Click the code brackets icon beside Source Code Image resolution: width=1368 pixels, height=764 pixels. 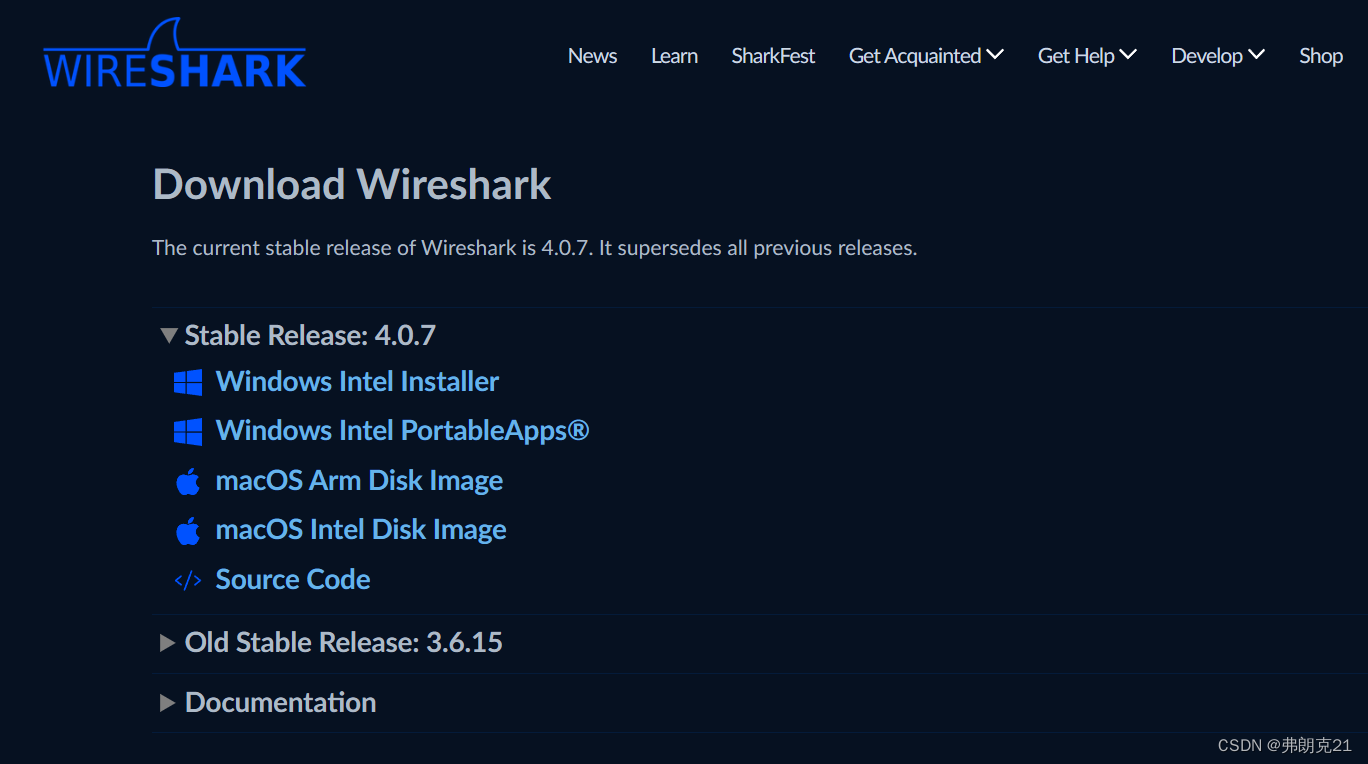[x=188, y=580]
